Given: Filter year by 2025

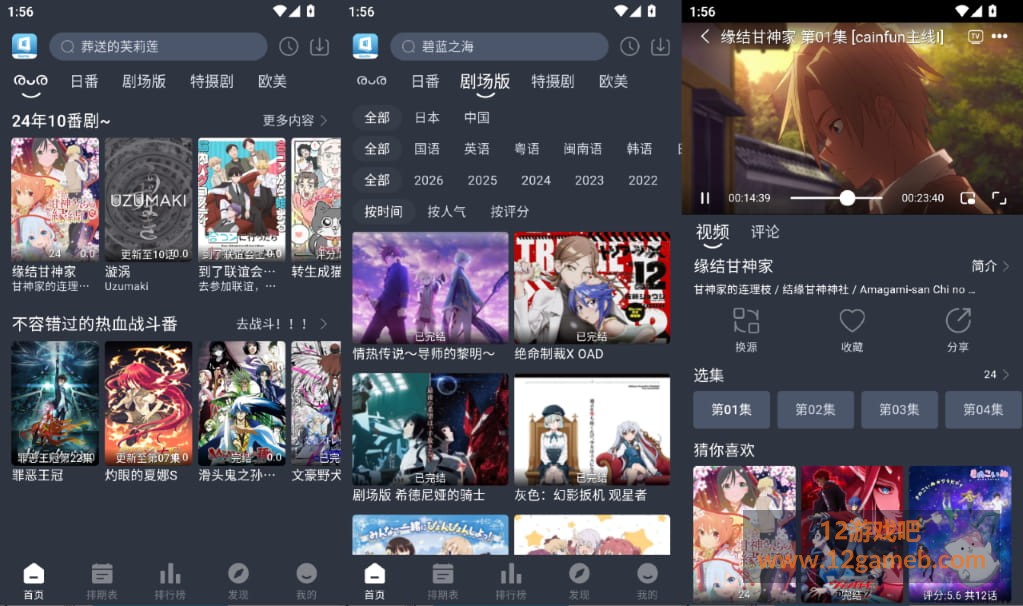Looking at the screenshot, I should (482, 180).
